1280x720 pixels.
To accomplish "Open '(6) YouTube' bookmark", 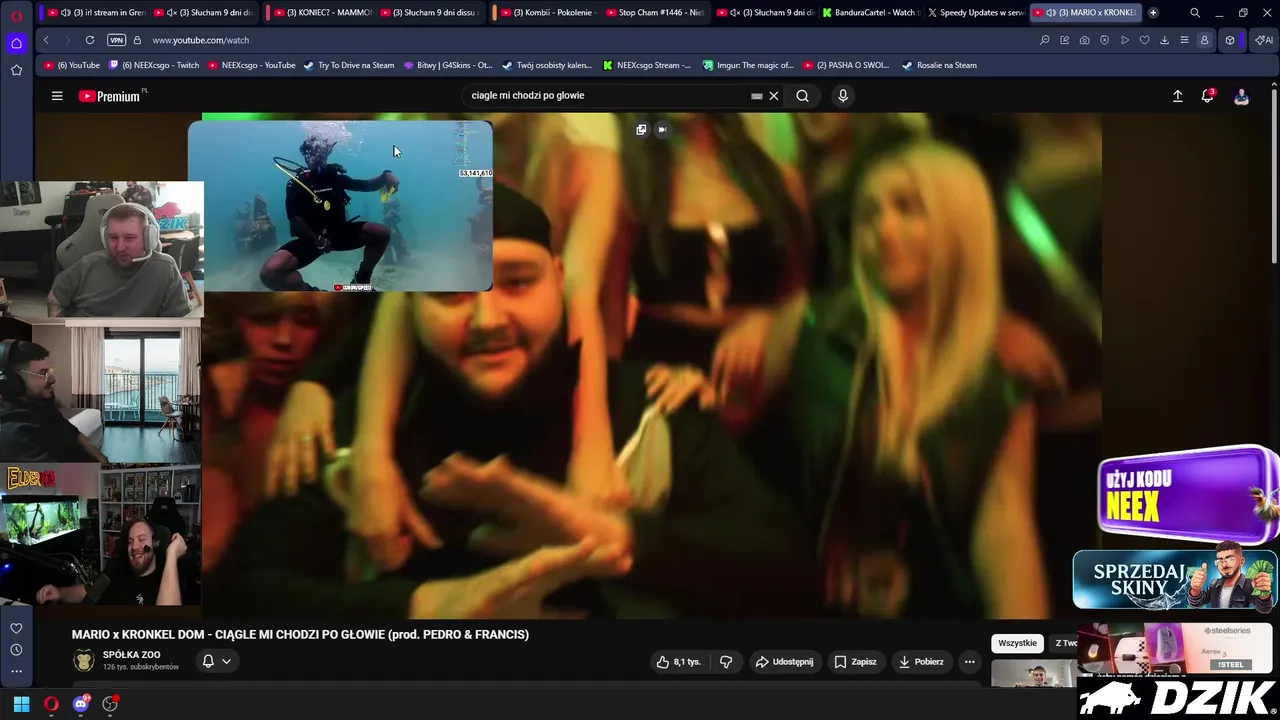I will [71, 65].
